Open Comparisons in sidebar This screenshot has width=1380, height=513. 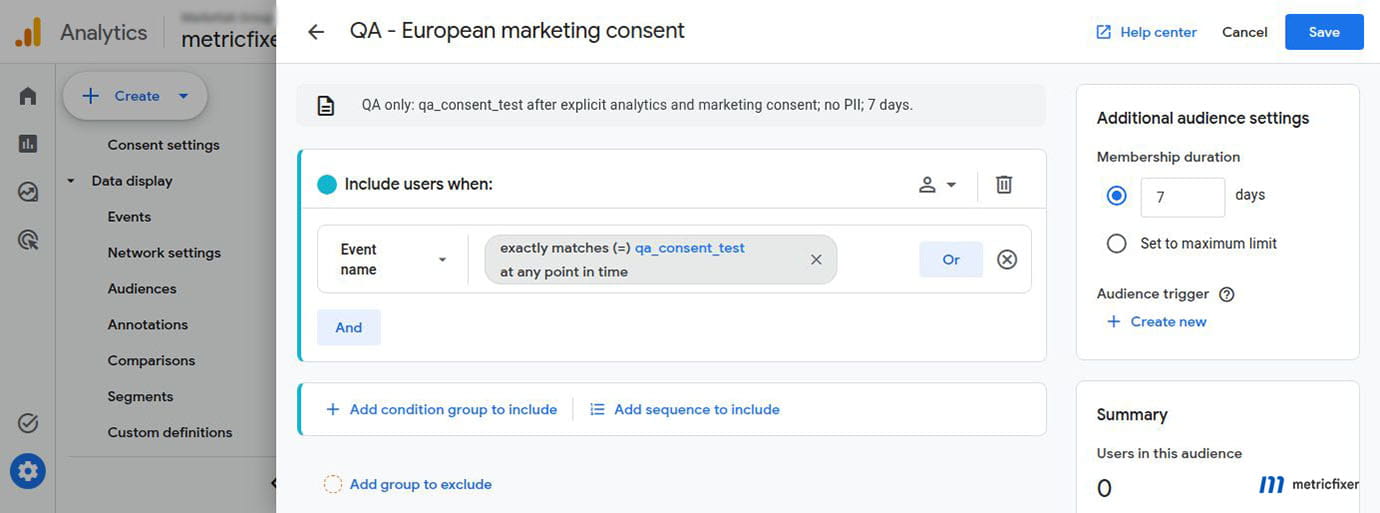[x=151, y=361]
